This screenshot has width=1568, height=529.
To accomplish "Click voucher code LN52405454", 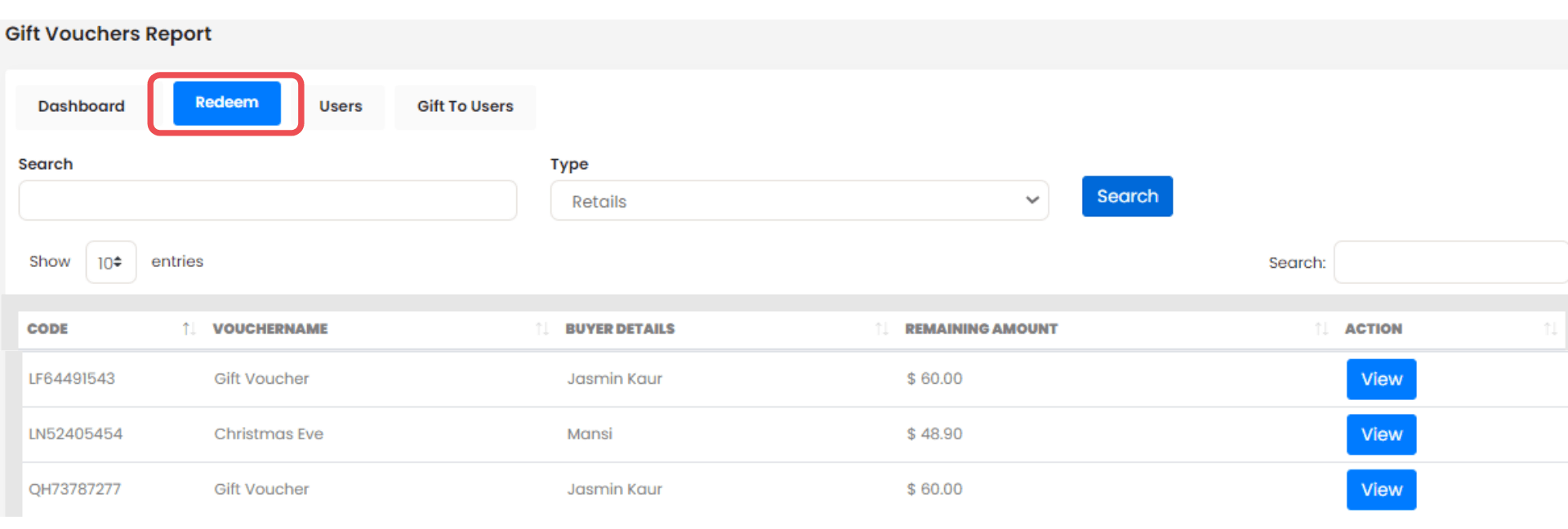I will (75, 434).
